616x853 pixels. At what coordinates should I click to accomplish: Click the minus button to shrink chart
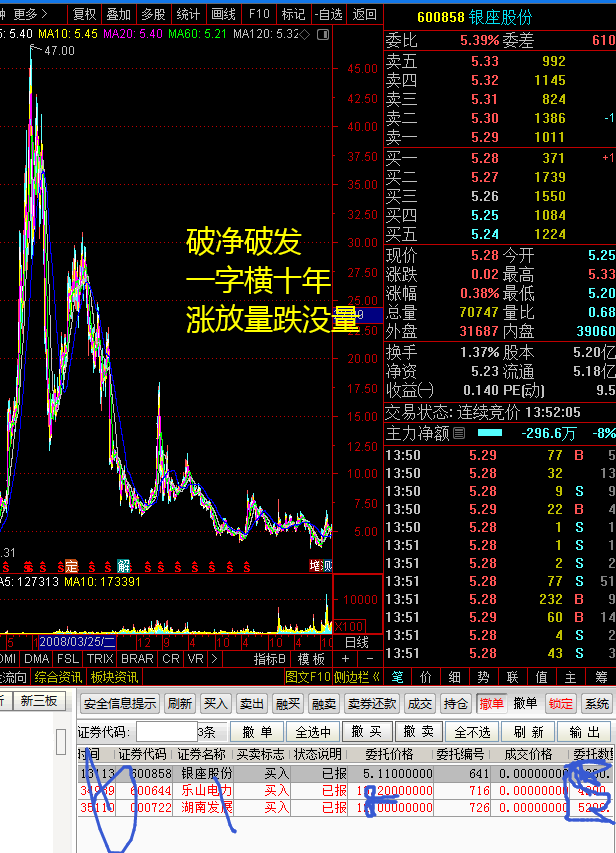pos(370,659)
